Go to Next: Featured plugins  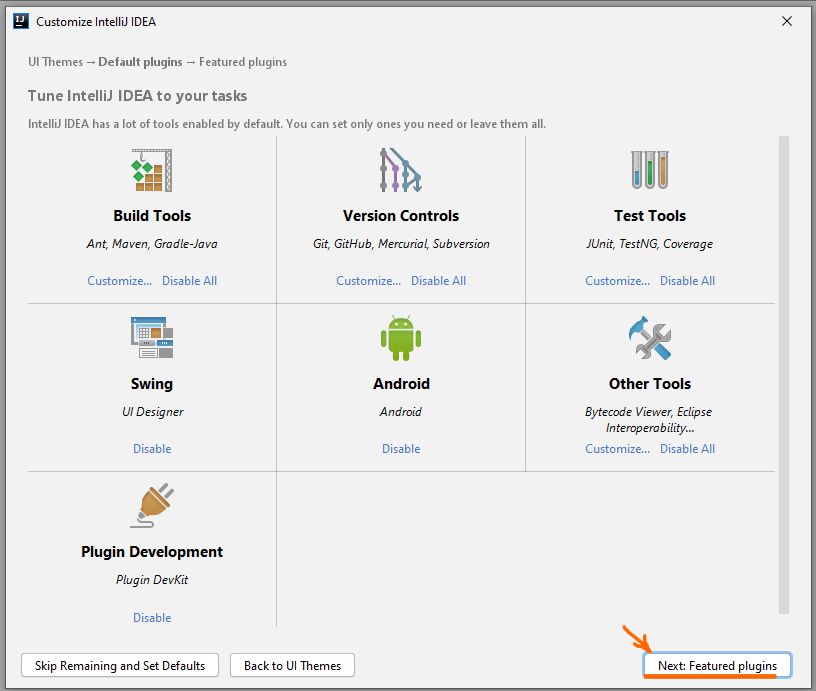pos(717,666)
